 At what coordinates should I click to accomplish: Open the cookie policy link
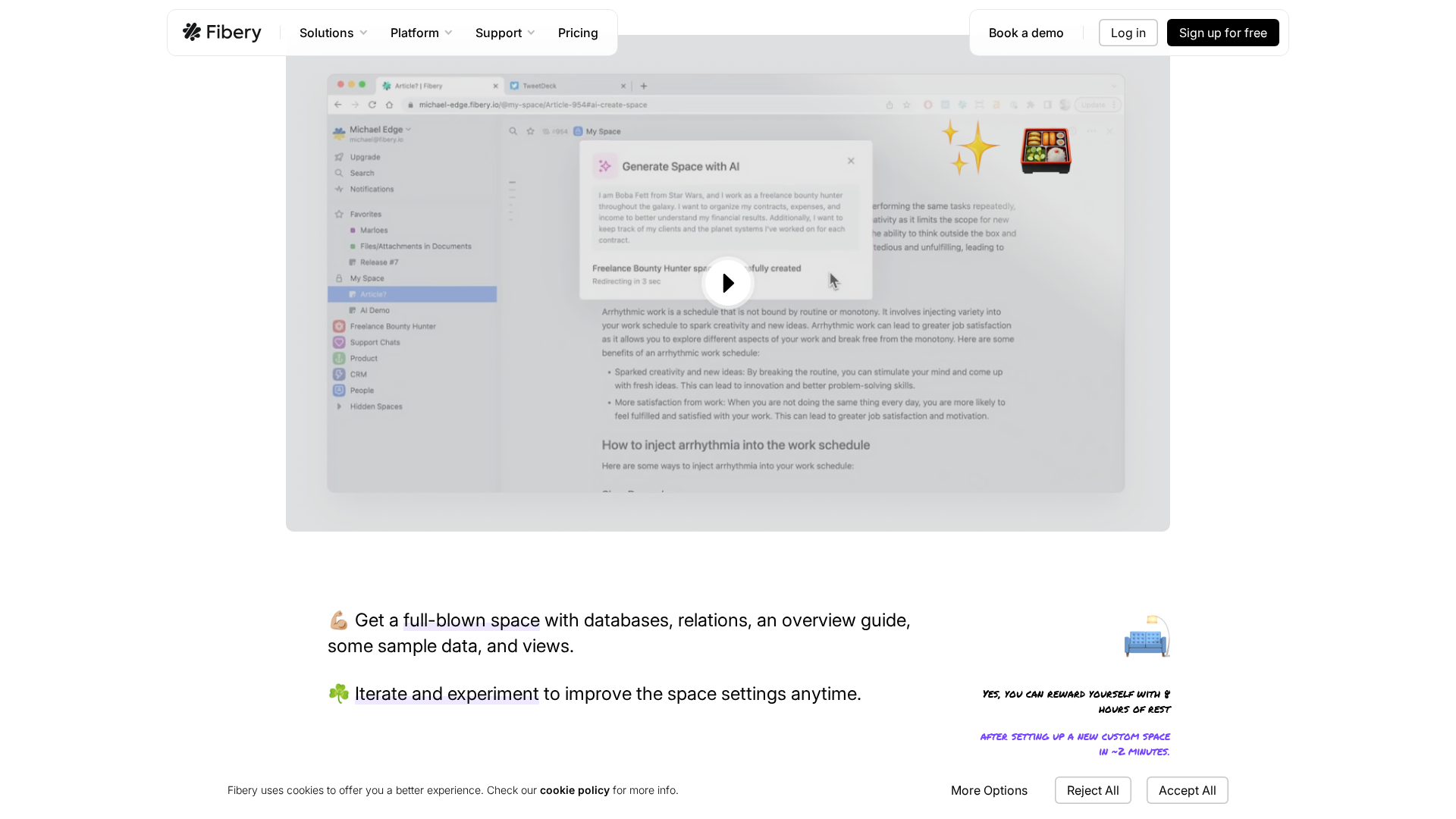(574, 790)
